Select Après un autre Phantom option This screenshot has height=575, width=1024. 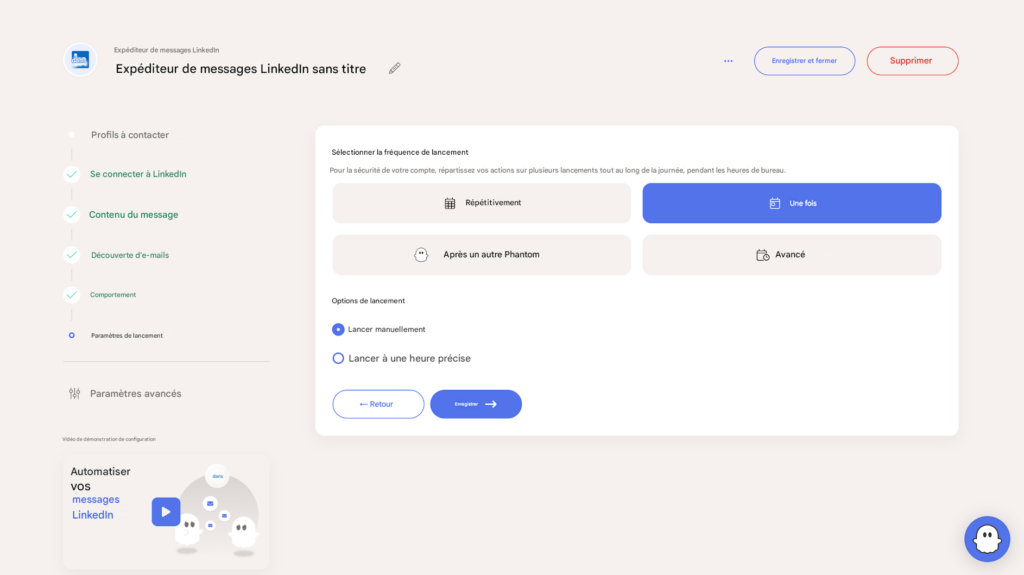(482, 255)
